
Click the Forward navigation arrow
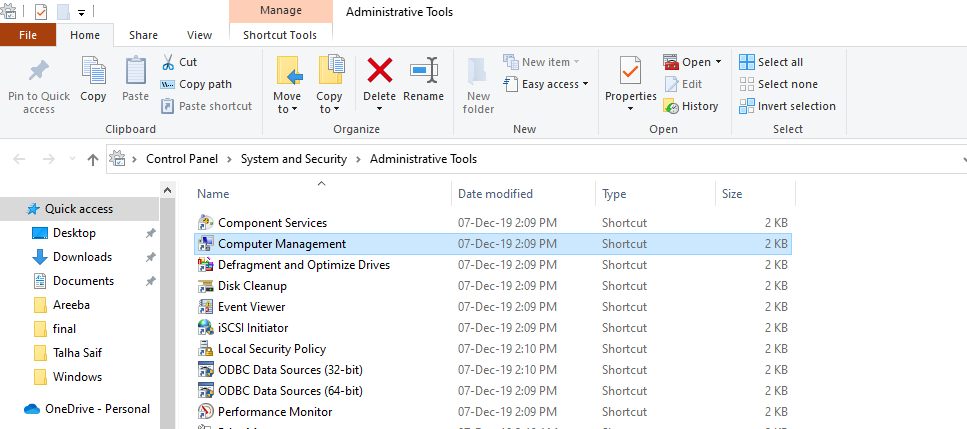(49, 159)
